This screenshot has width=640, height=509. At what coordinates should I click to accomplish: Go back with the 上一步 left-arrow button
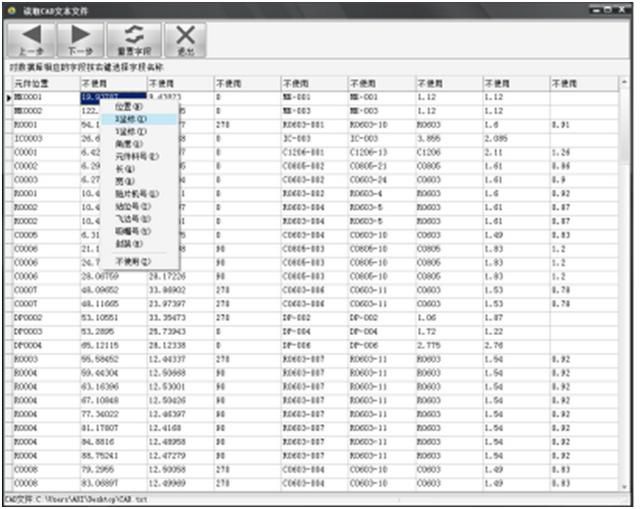(31, 40)
